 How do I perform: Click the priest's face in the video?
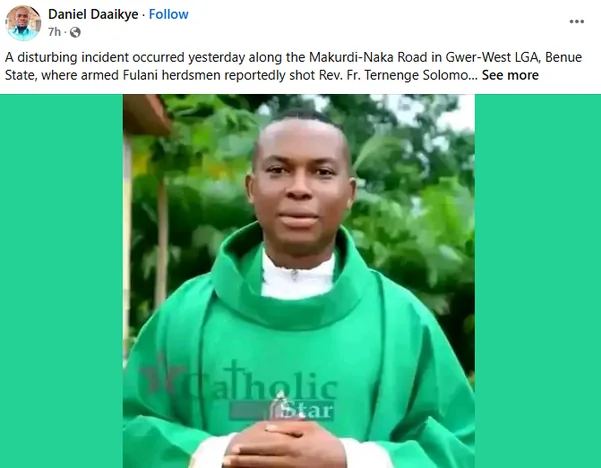pos(300,184)
